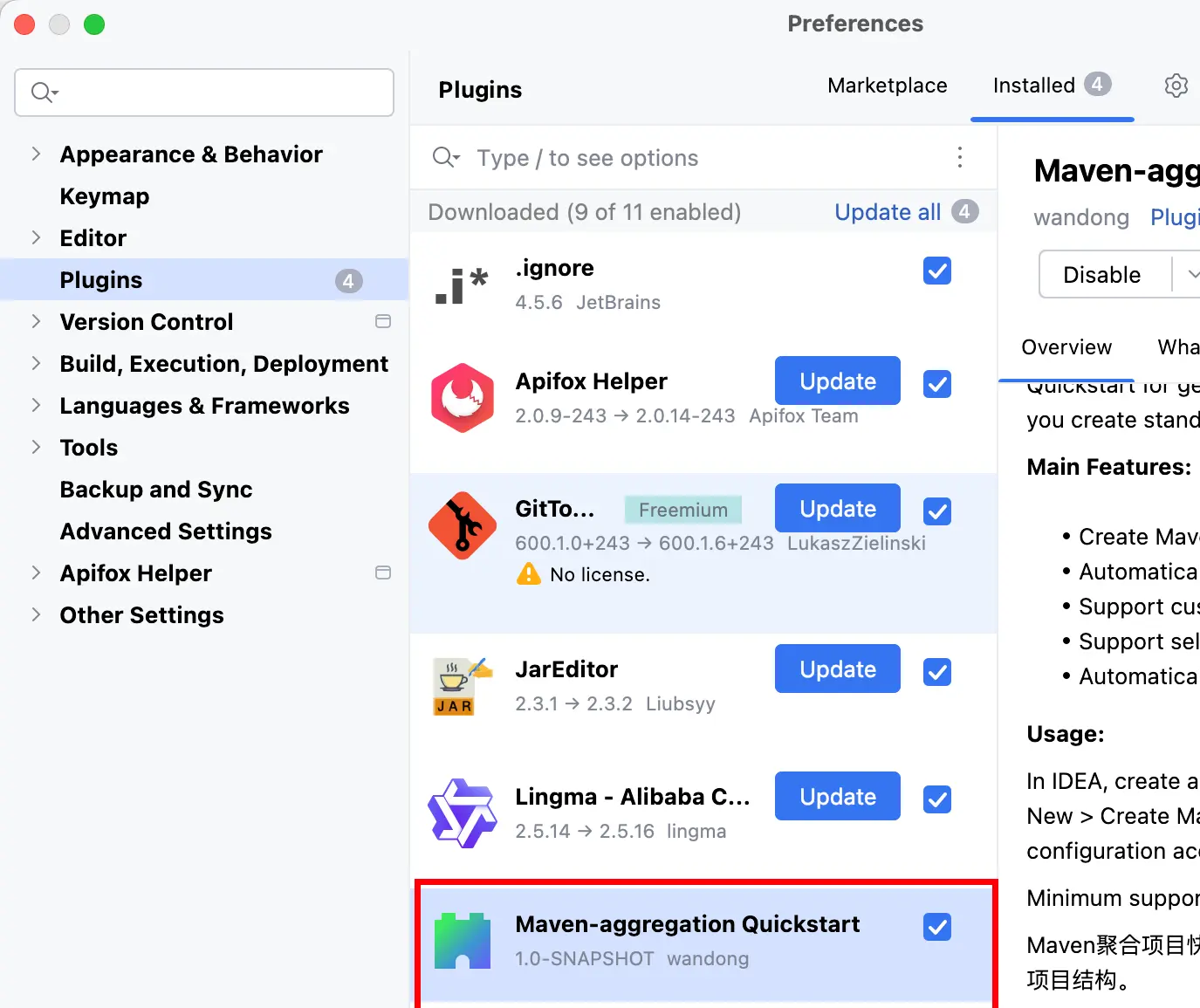Click the Update all link
The width and height of the screenshot is (1200, 1008).
888,212
